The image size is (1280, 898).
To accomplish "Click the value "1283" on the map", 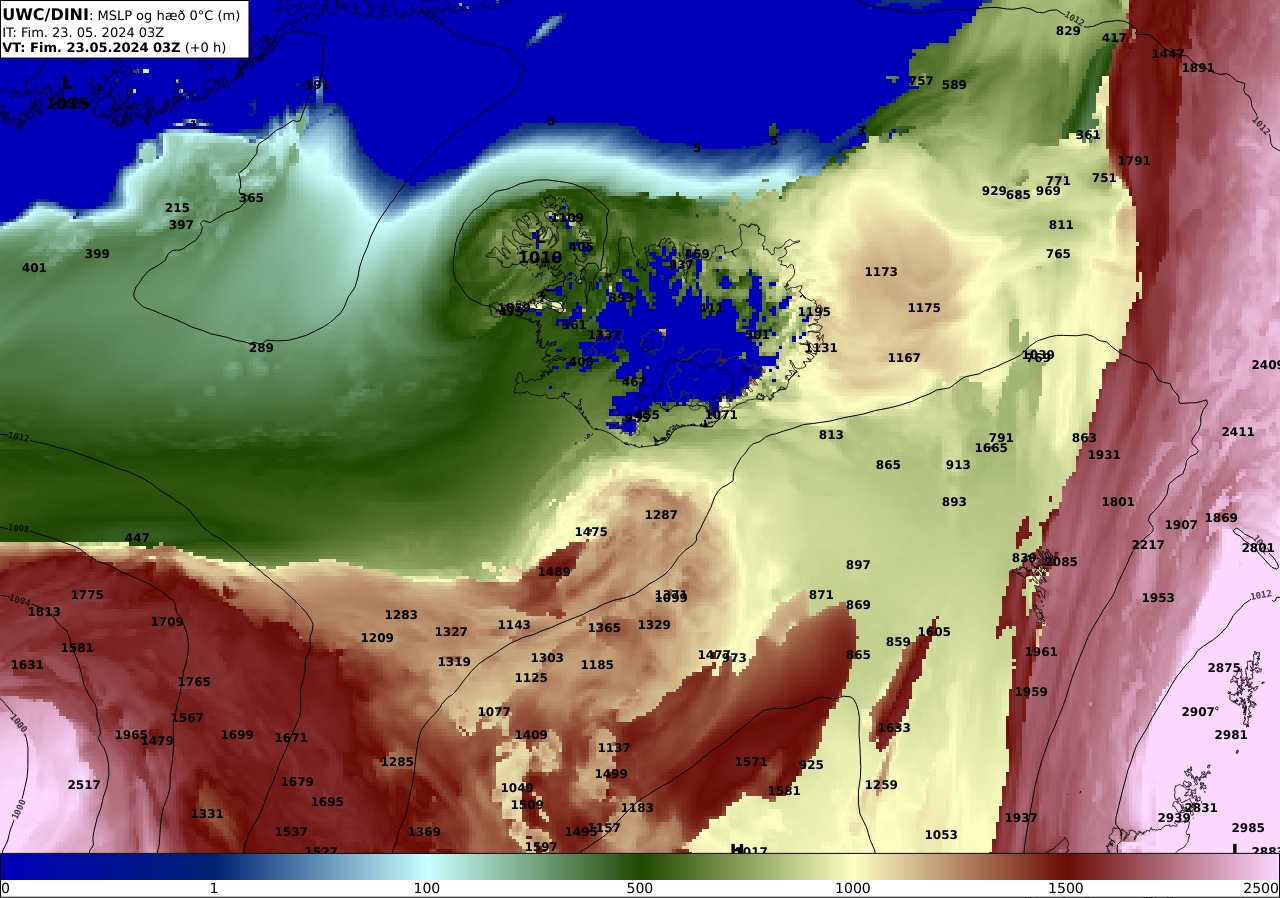I will [x=401, y=615].
